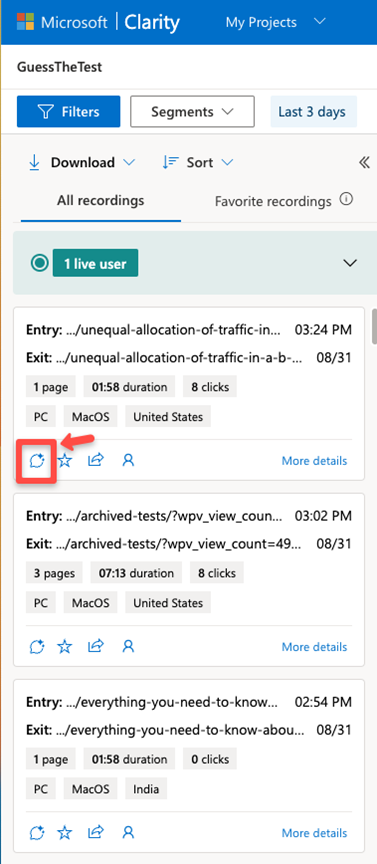
Task: Click the India country tag
Action: click(x=146, y=789)
